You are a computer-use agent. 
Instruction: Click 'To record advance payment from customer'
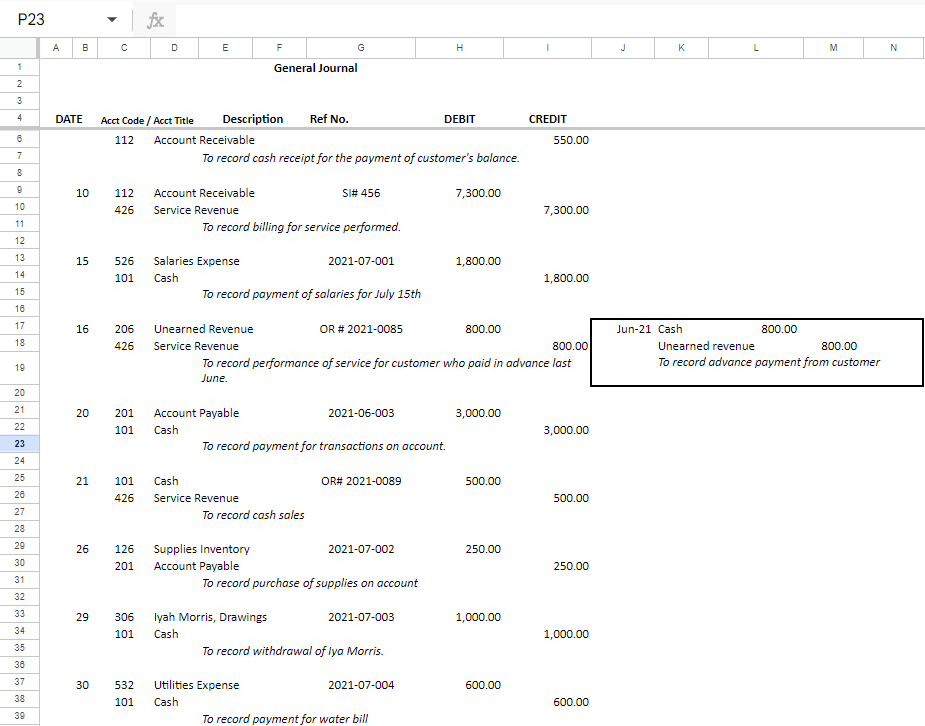(x=769, y=362)
